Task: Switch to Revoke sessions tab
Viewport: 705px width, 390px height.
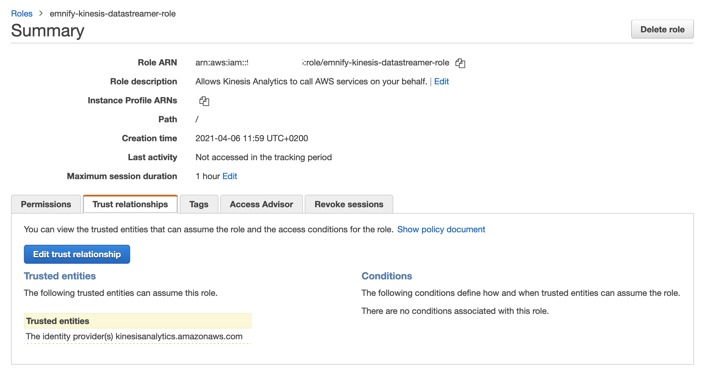Action: click(349, 204)
